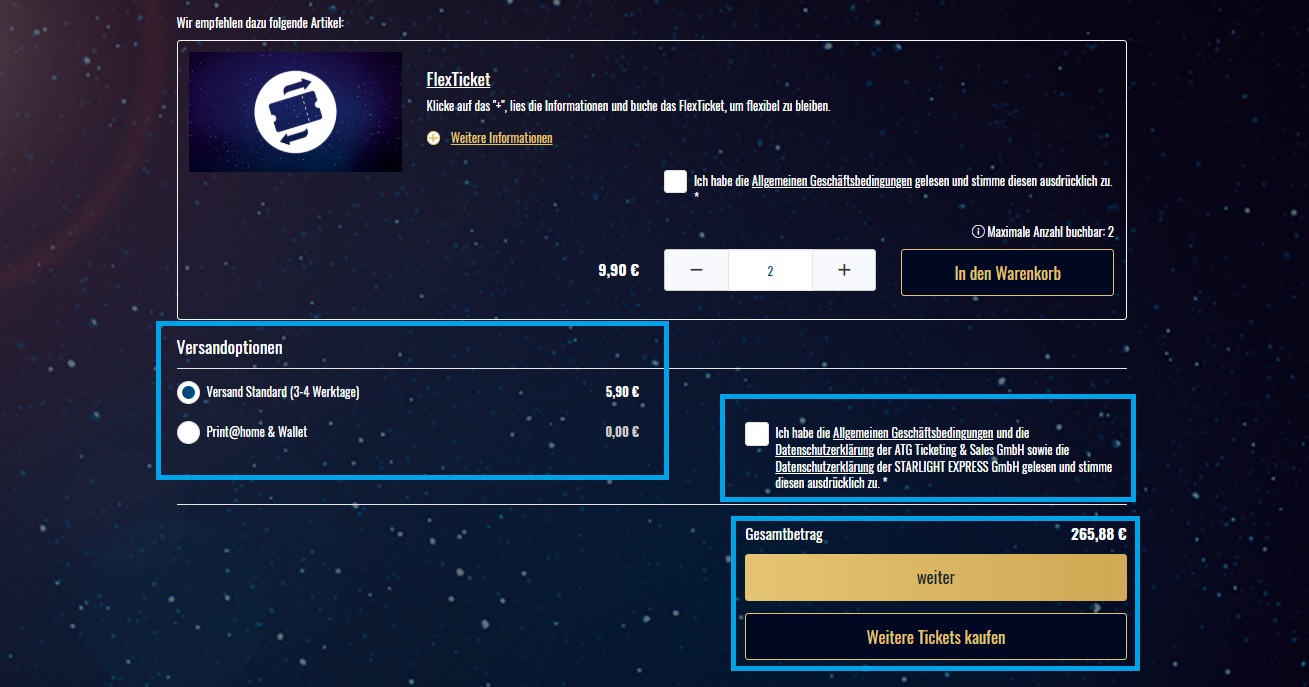Viewport: 1309px width, 687px height.
Task: Increase FlexTicket quantity with the plus button
Action: tap(843, 271)
